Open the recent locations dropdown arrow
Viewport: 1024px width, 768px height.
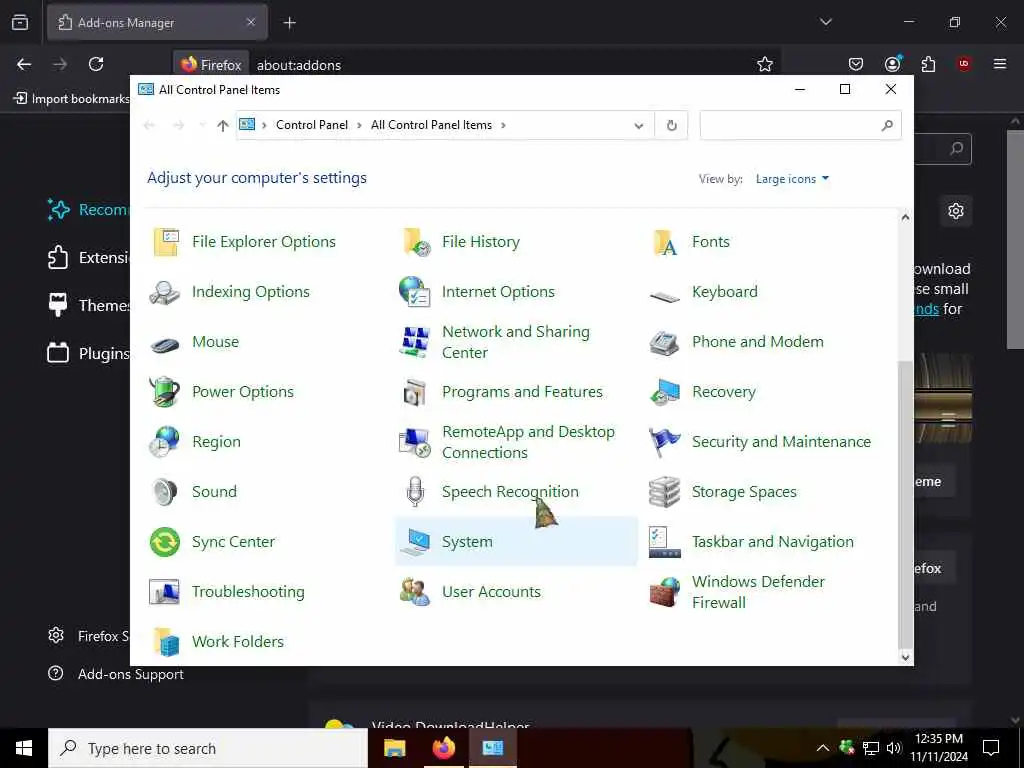[202, 125]
